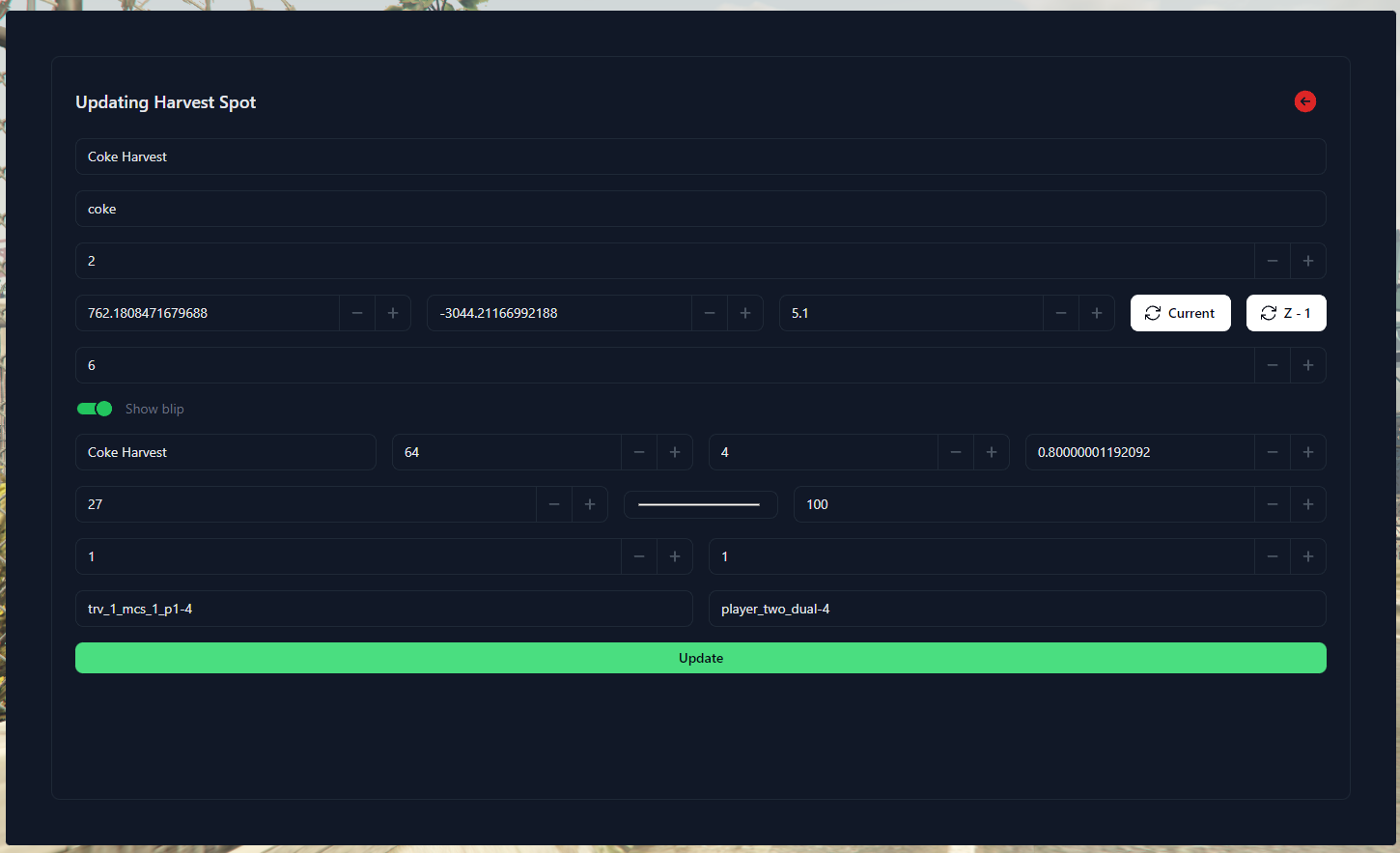
Task: Decrement the field showing 2 near the top
Action: (1272, 260)
